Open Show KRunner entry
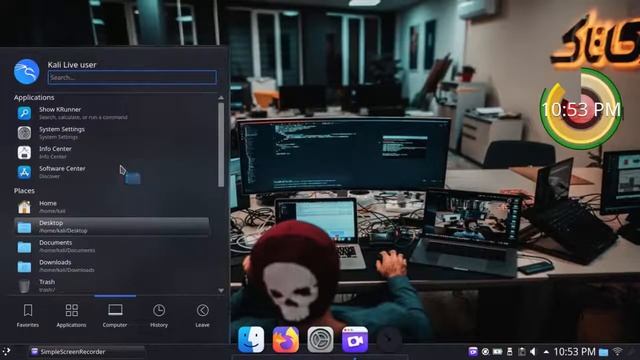Viewport: 640px width, 360px height. [x=112, y=113]
